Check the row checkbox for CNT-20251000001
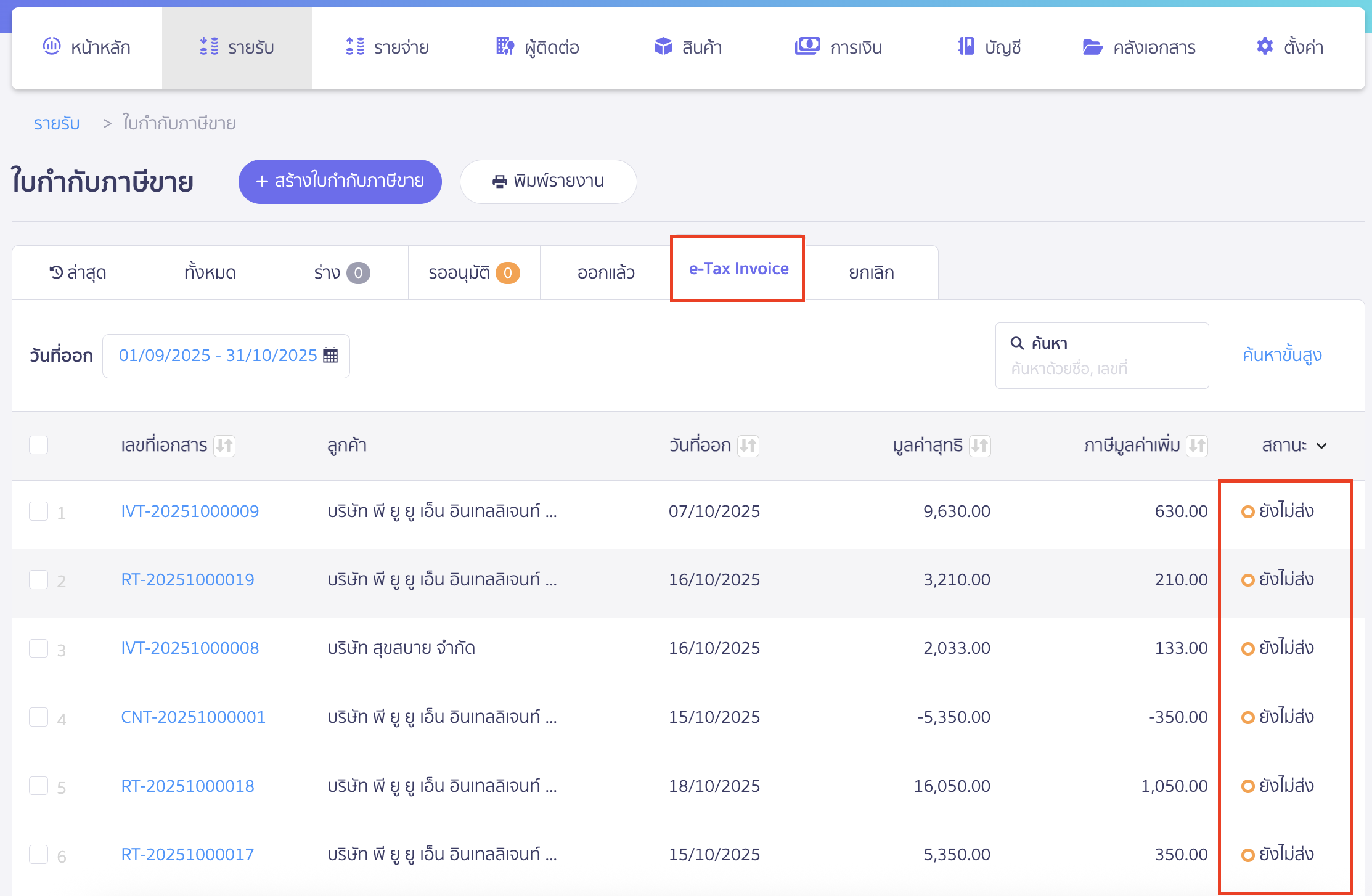 [39, 717]
